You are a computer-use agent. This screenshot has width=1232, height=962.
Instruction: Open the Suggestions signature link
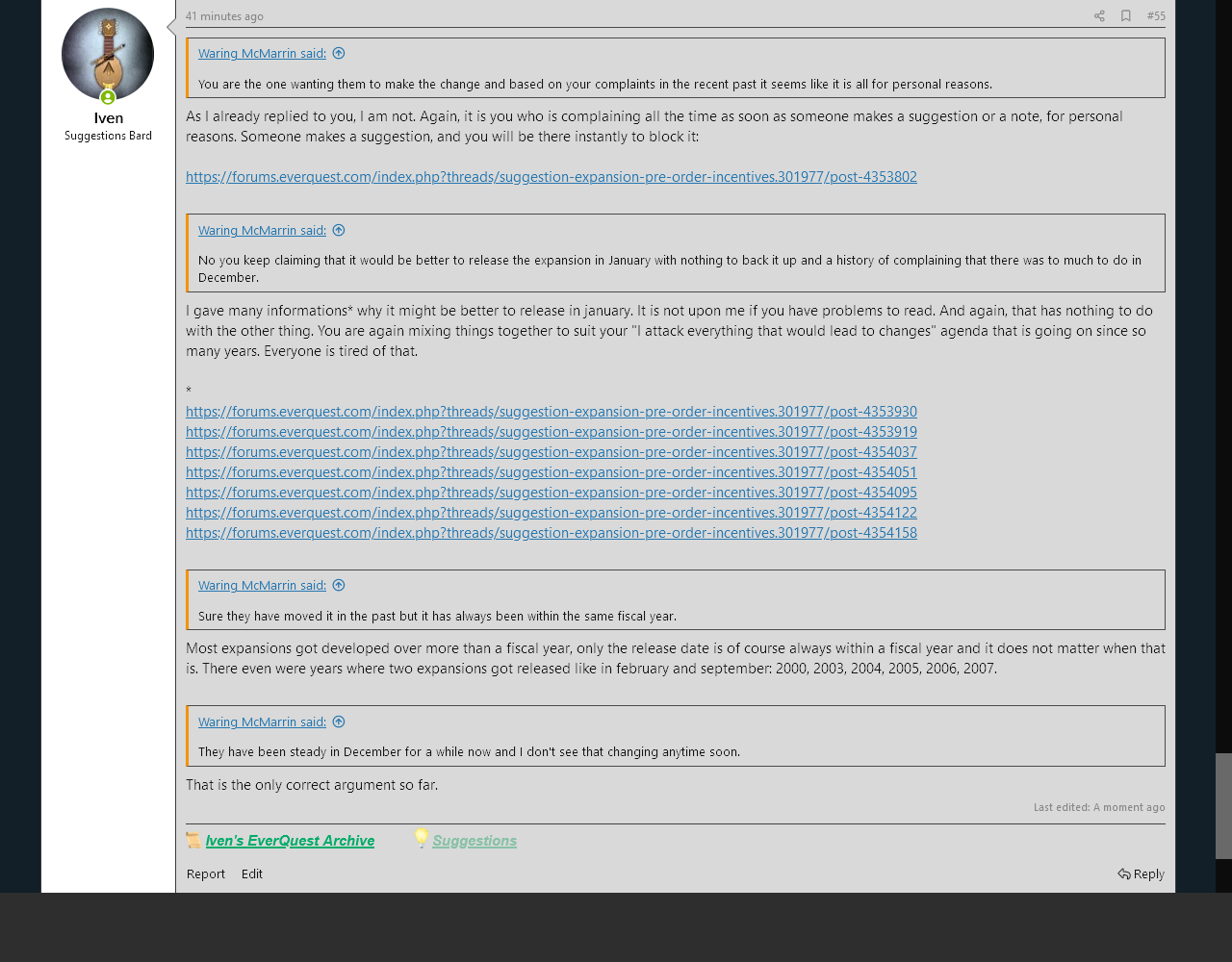point(475,841)
